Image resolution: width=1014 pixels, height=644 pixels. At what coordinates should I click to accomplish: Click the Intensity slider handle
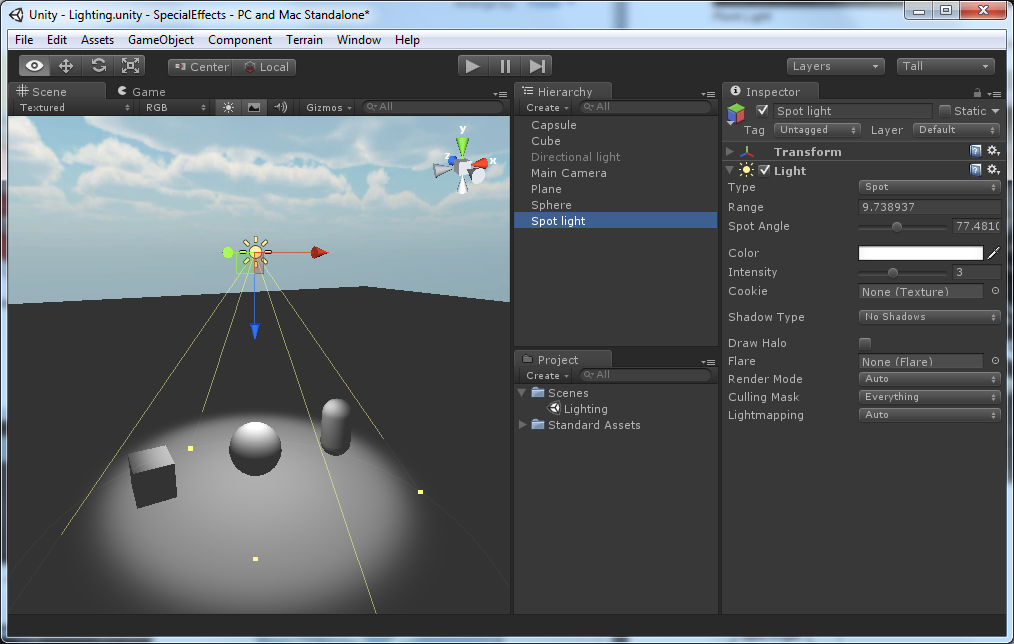(x=892, y=273)
